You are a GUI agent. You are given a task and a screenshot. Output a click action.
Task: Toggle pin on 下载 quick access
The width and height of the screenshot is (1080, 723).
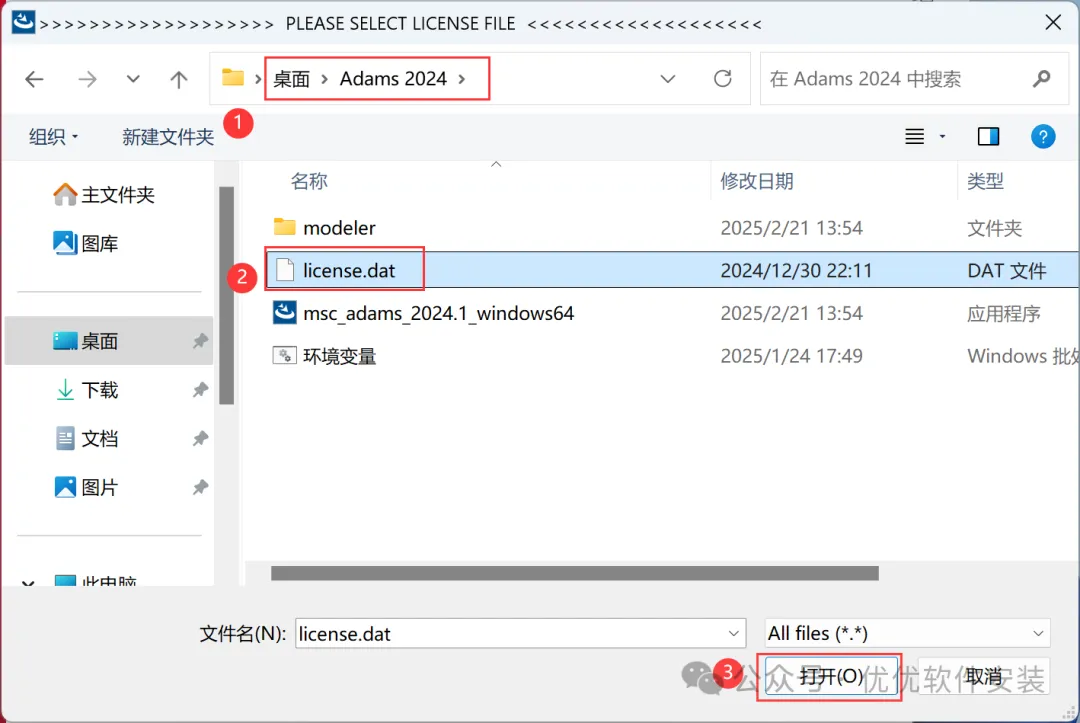click(x=200, y=390)
